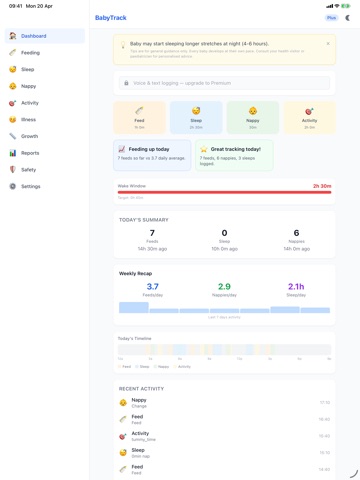Click the Nappy icon in recent activity
This screenshot has height=480, width=360.
123,403
